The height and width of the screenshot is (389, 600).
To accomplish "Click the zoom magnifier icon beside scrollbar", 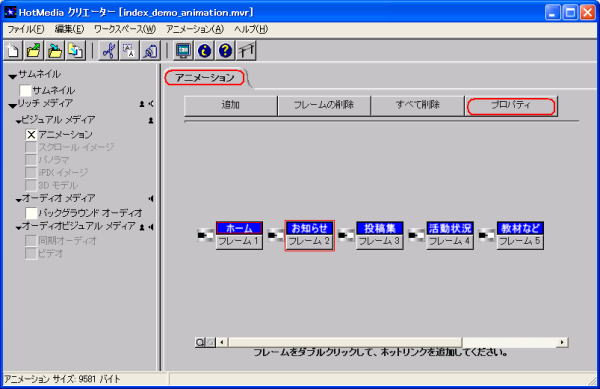I will tap(200, 342).
